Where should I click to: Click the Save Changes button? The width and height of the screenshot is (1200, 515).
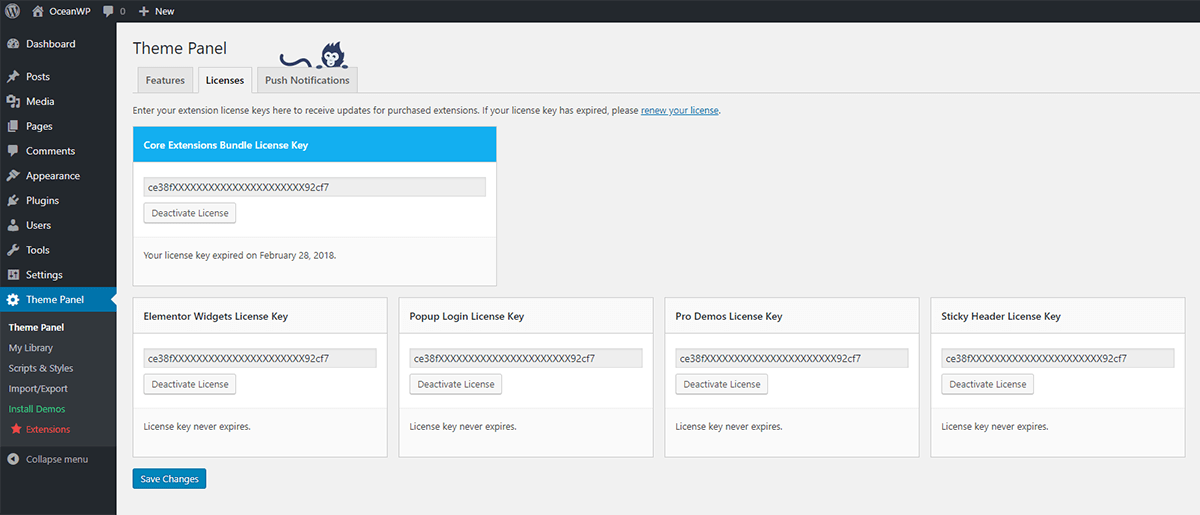point(169,479)
